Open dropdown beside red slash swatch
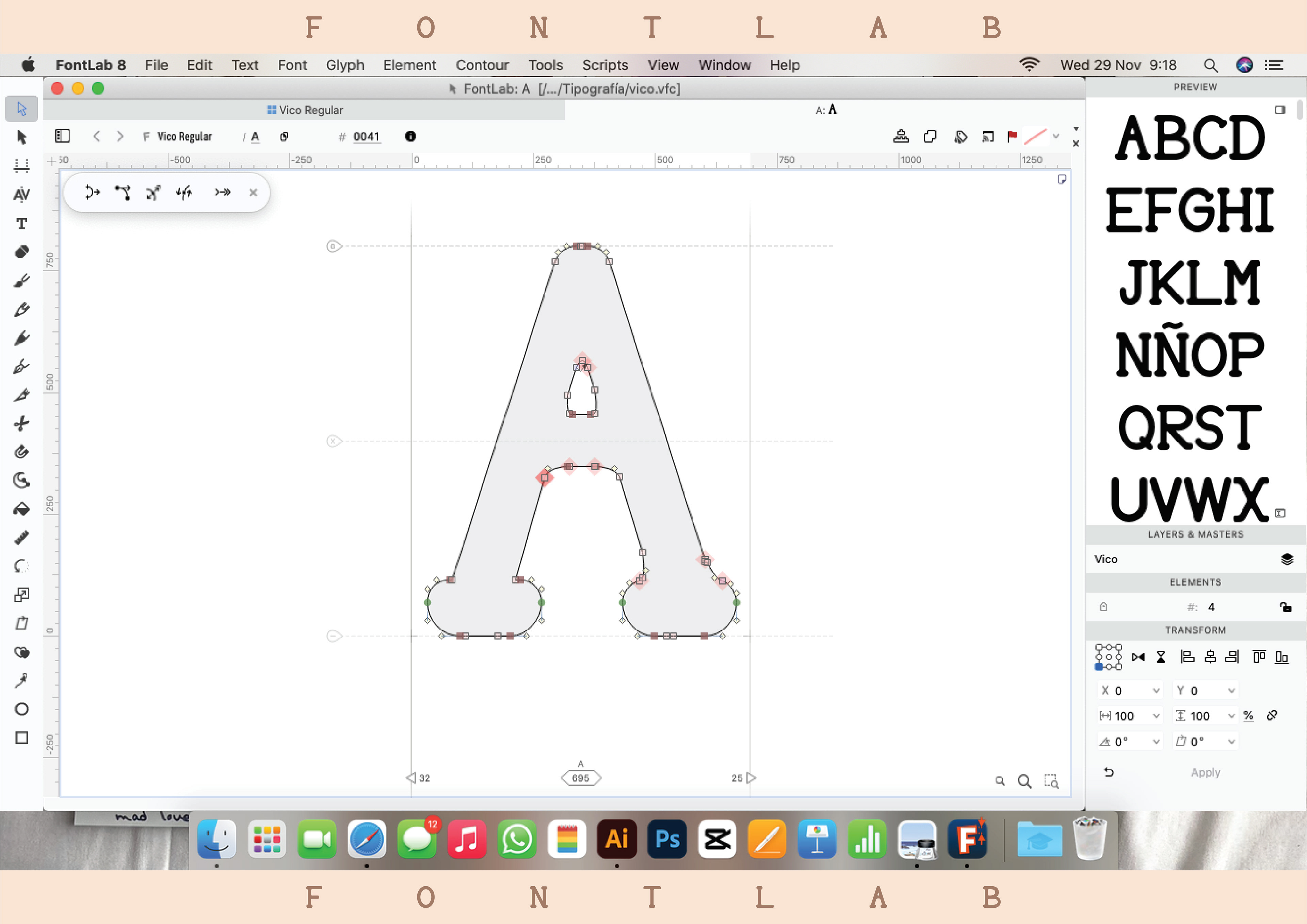 point(1056,136)
